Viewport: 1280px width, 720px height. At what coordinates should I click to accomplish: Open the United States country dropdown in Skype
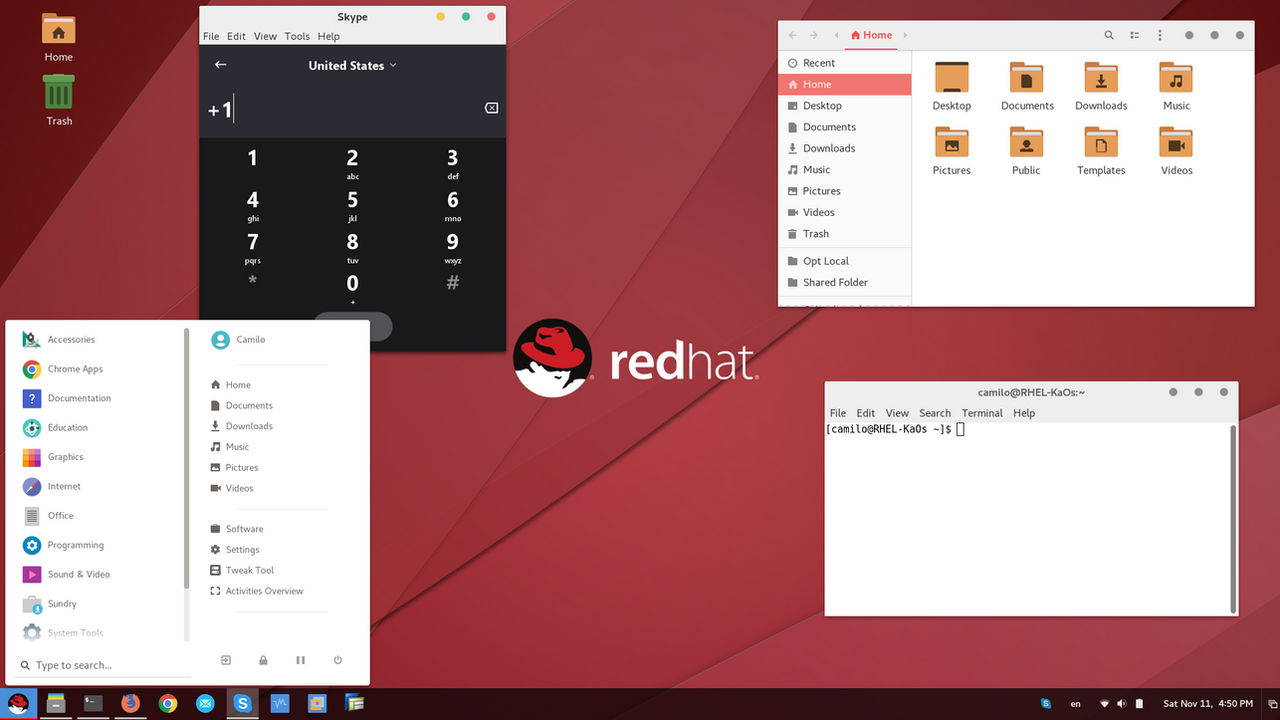click(352, 65)
